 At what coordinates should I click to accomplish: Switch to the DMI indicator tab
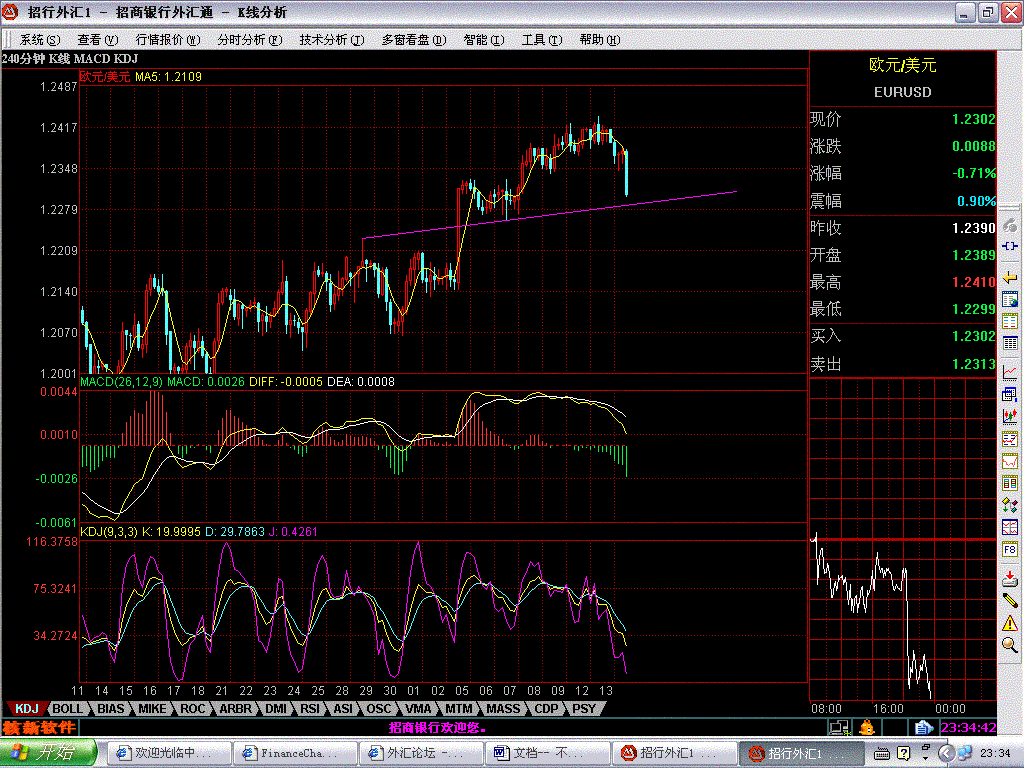click(x=276, y=709)
